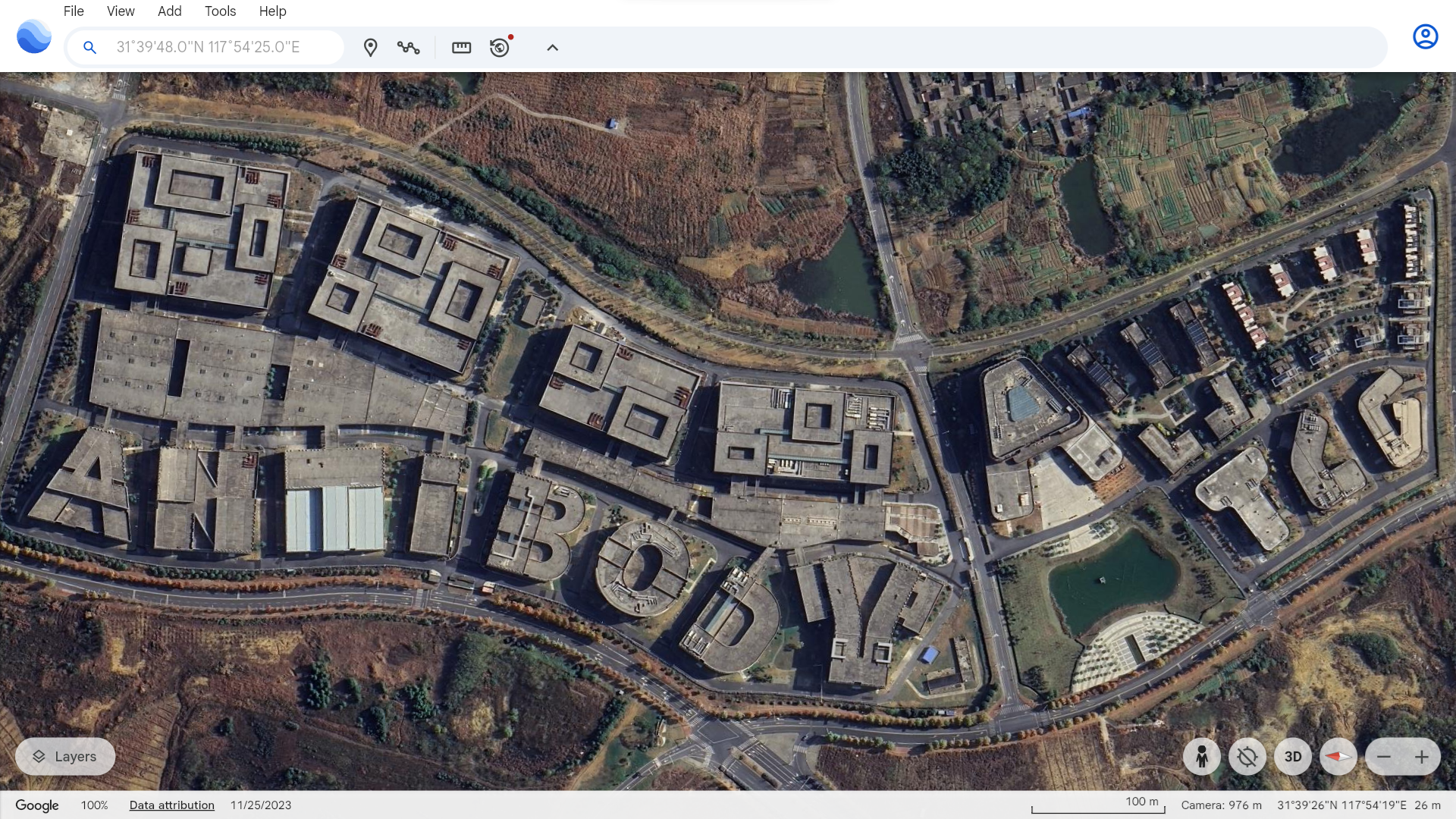This screenshot has height=819, width=1456.
Task: Zoom out with the minus button
Action: click(x=1384, y=757)
